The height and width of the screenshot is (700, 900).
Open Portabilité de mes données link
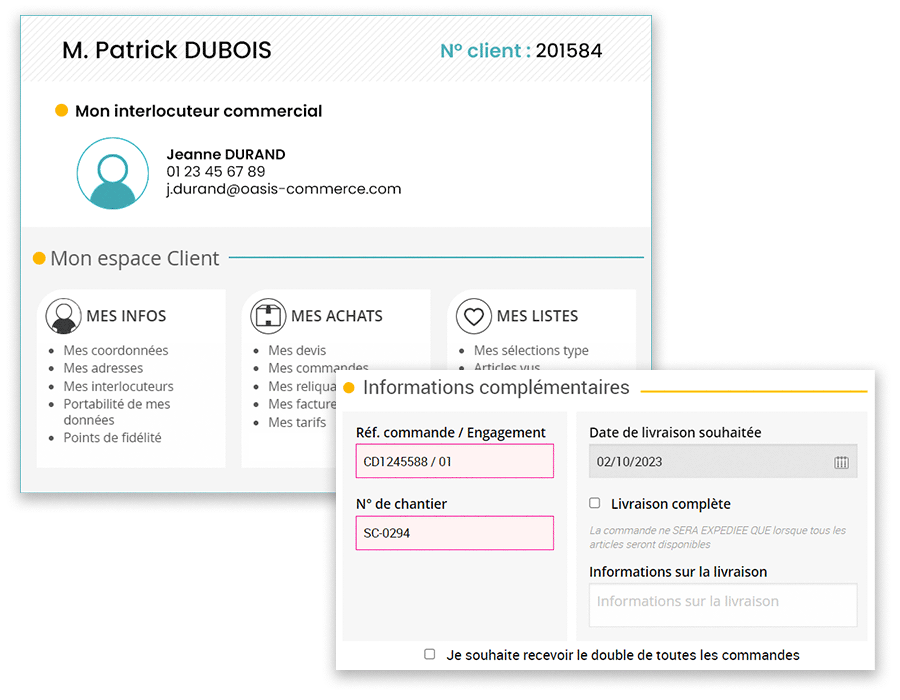pos(117,412)
